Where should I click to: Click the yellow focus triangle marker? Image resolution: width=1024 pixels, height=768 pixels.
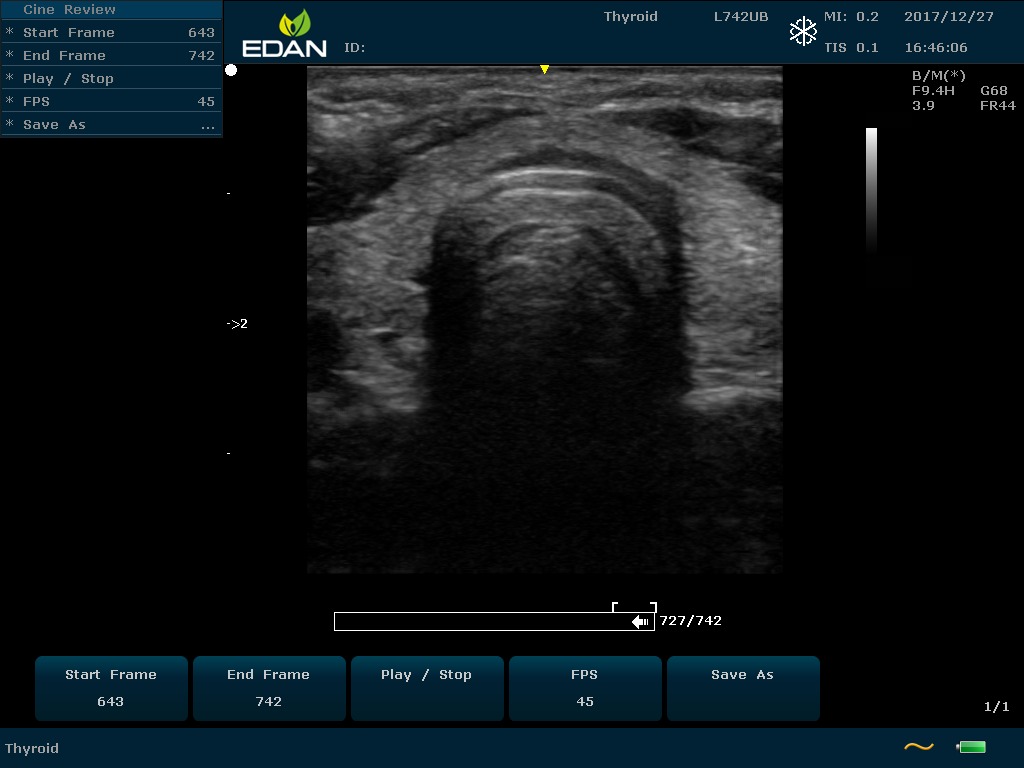[544, 70]
